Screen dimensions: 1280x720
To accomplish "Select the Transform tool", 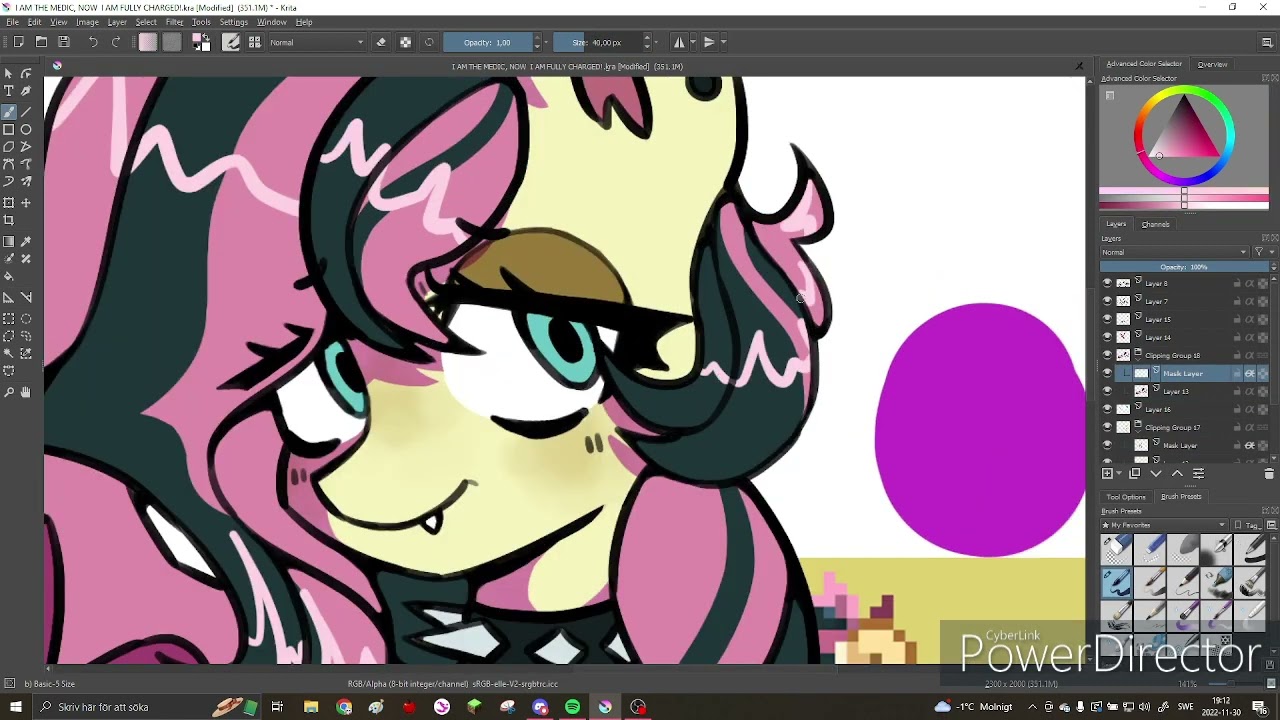I will tap(9, 203).
